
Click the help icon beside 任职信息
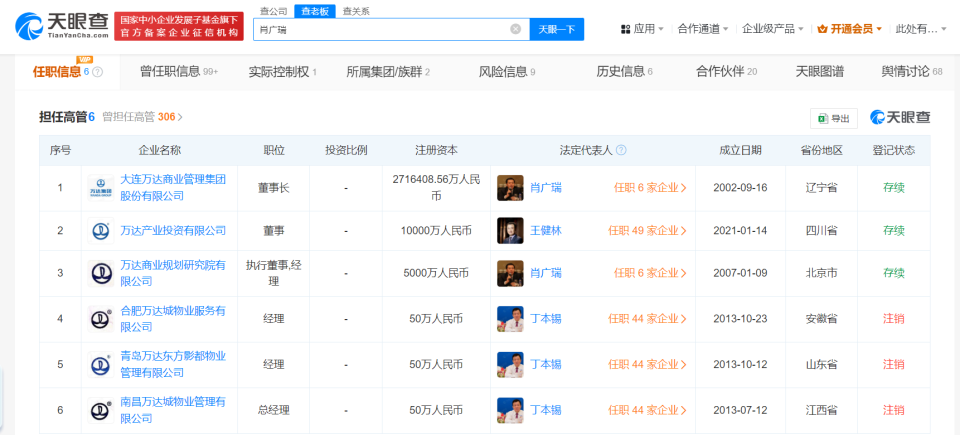coord(98,72)
